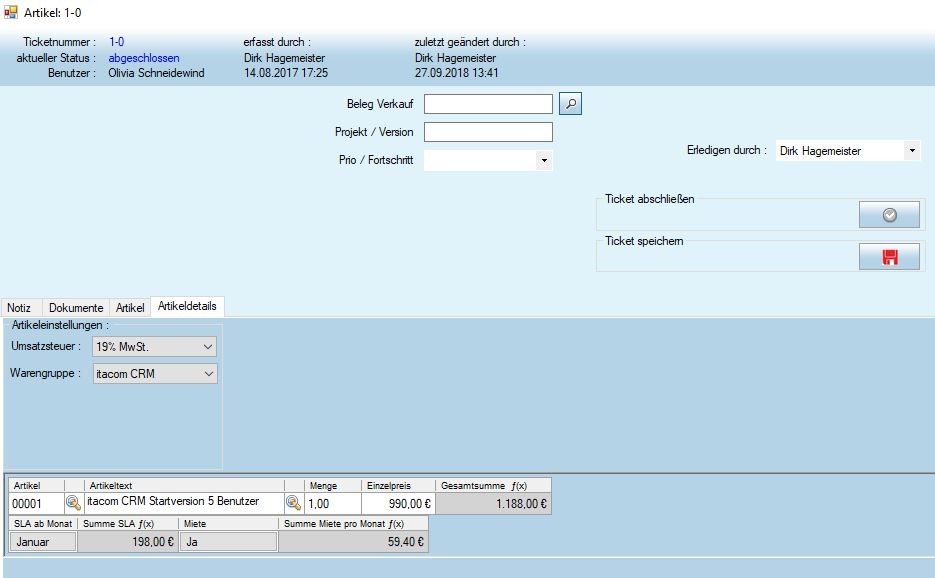Click the application icon in the title bar
Image resolution: width=935 pixels, height=578 pixels.
[11, 11]
